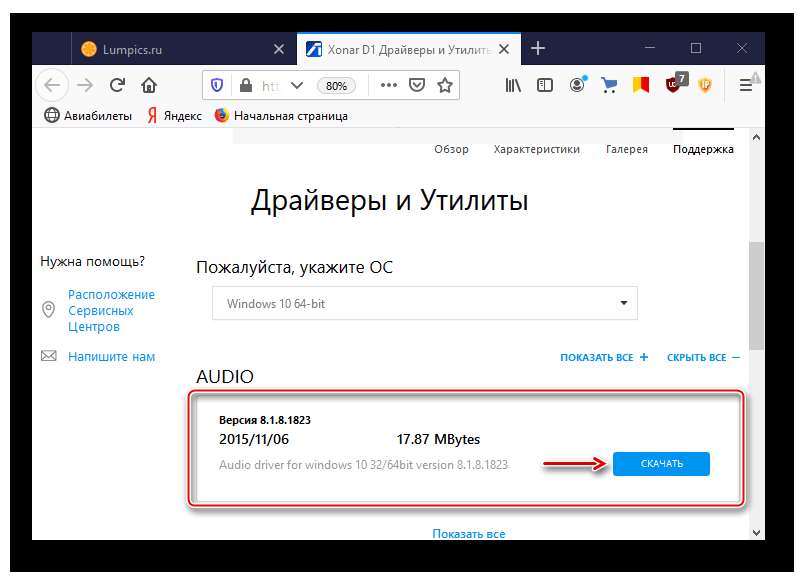Image resolution: width=797 pixels, height=578 pixels.
Task: Click the service center location pin icon
Action: [48, 309]
